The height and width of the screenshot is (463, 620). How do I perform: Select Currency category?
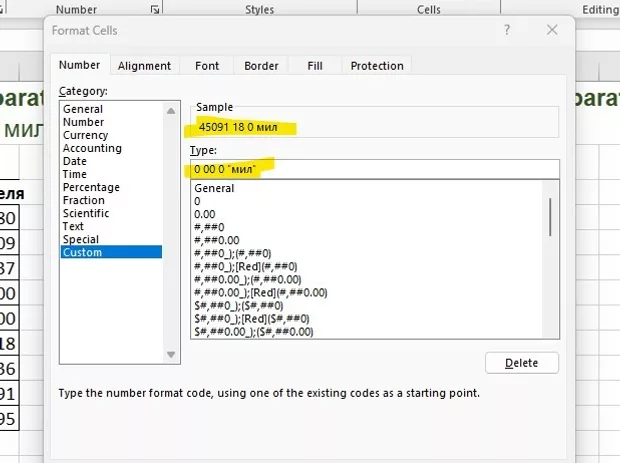[x=85, y=135]
